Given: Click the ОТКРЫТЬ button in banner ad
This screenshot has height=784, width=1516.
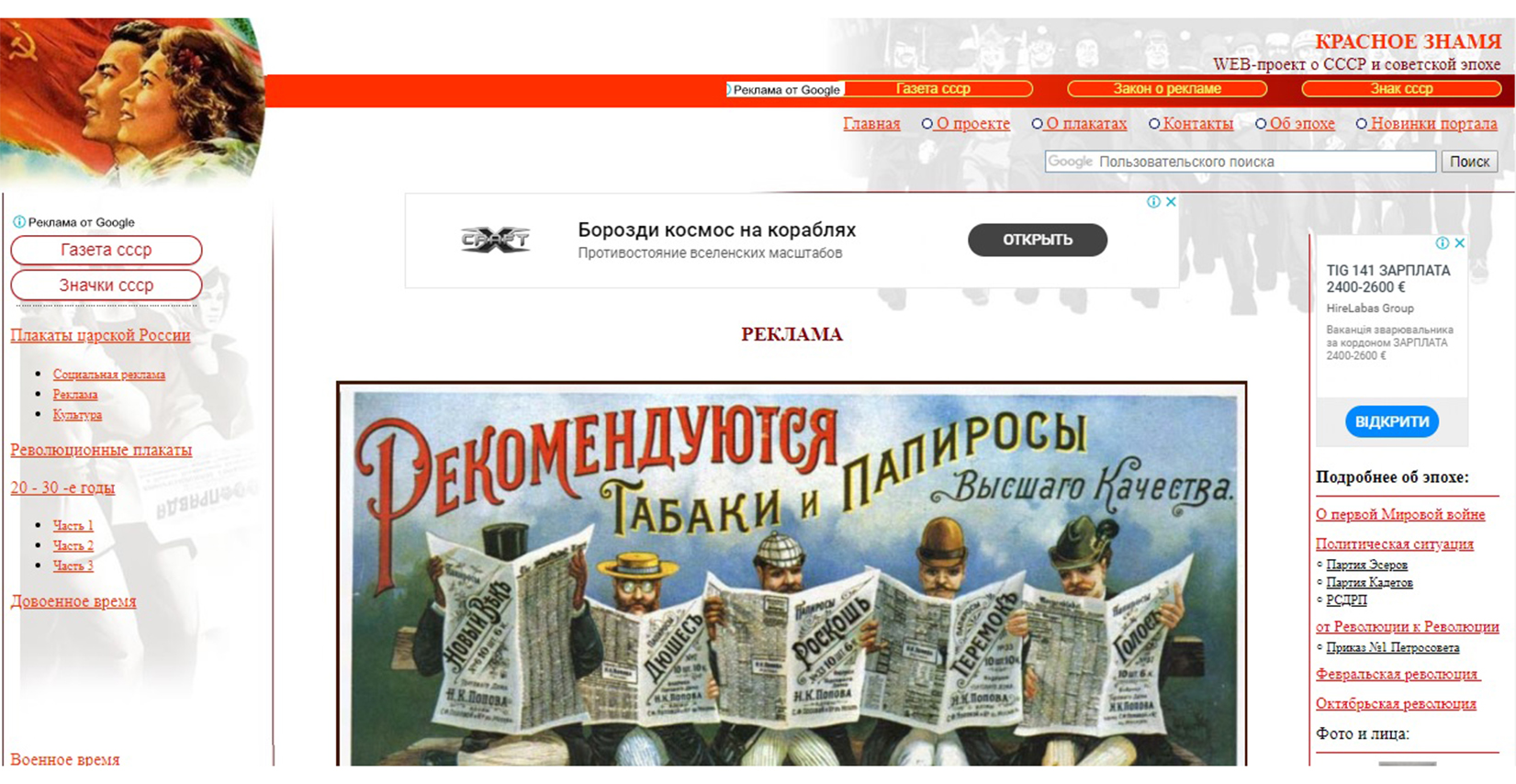Looking at the screenshot, I should 1038,240.
